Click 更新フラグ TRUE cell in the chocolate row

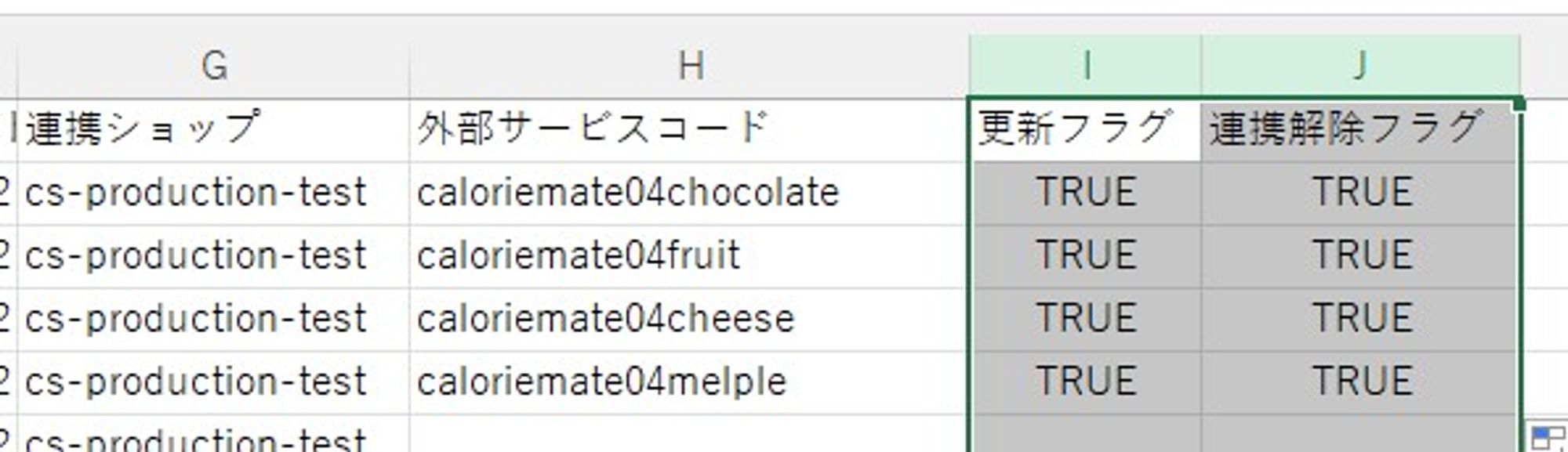click(1086, 193)
